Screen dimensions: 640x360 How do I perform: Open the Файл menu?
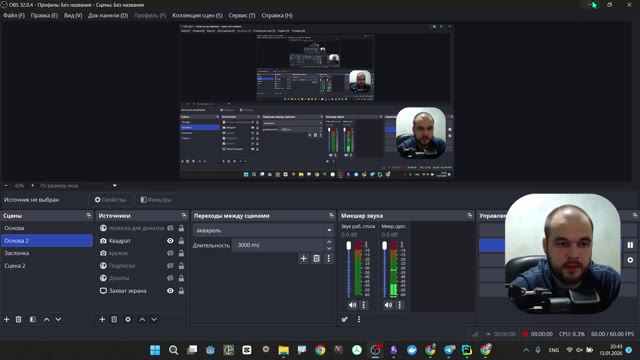14,16
